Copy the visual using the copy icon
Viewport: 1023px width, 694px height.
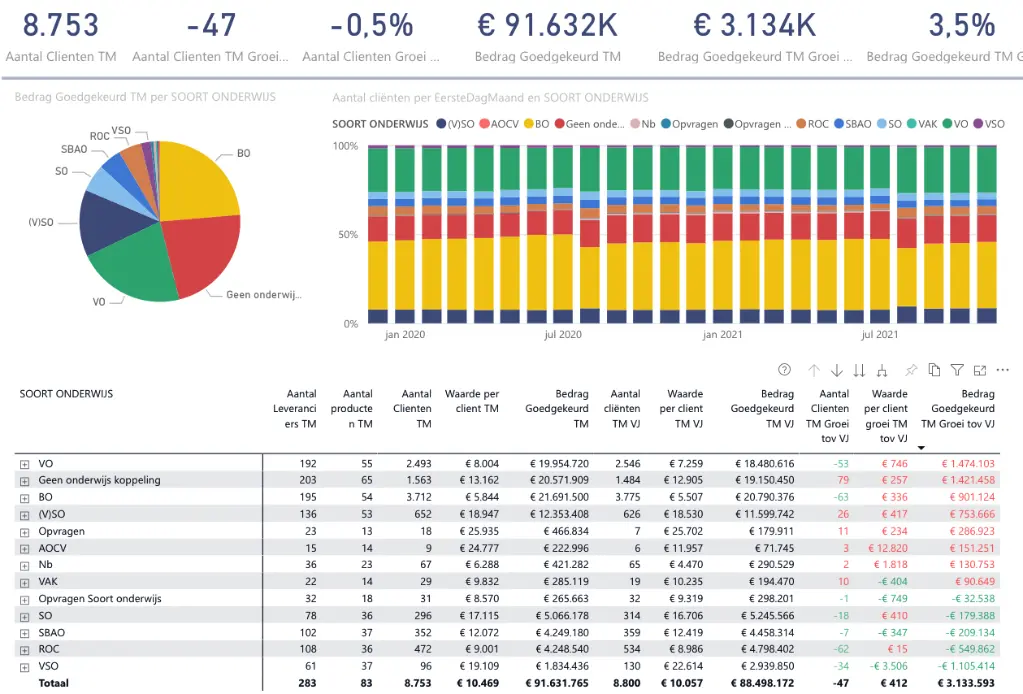pos(934,370)
